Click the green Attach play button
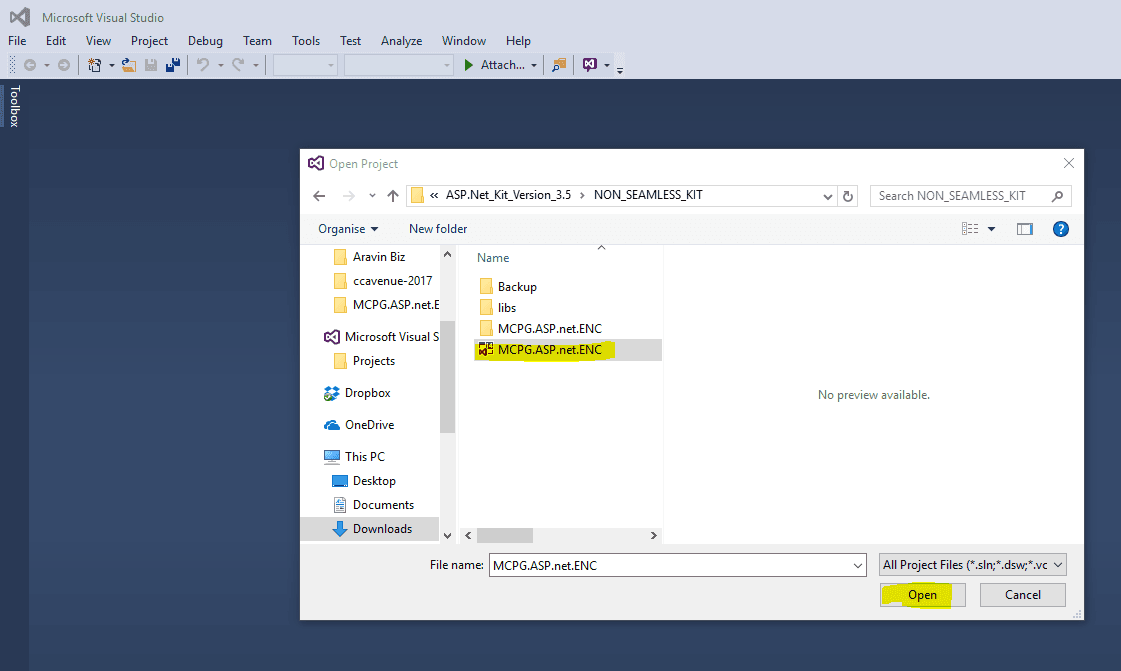This screenshot has height=671, width=1121. (469, 65)
